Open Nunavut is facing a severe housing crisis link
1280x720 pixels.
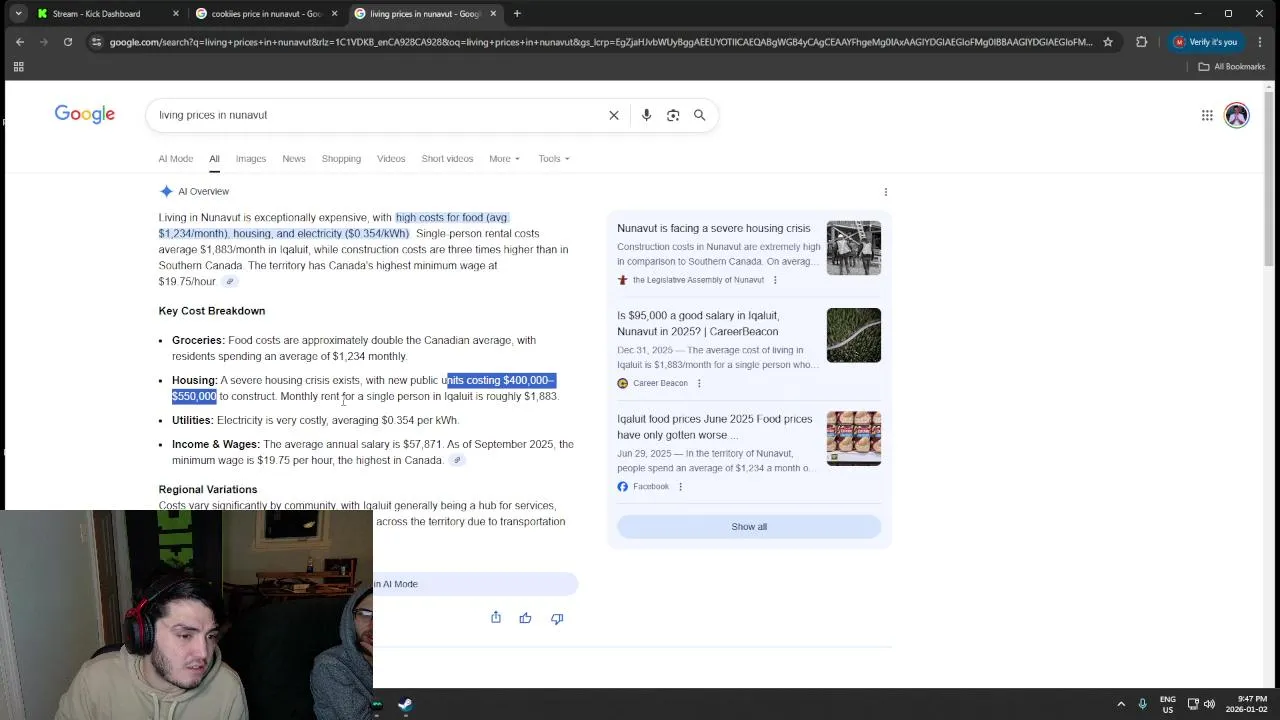point(714,228)
